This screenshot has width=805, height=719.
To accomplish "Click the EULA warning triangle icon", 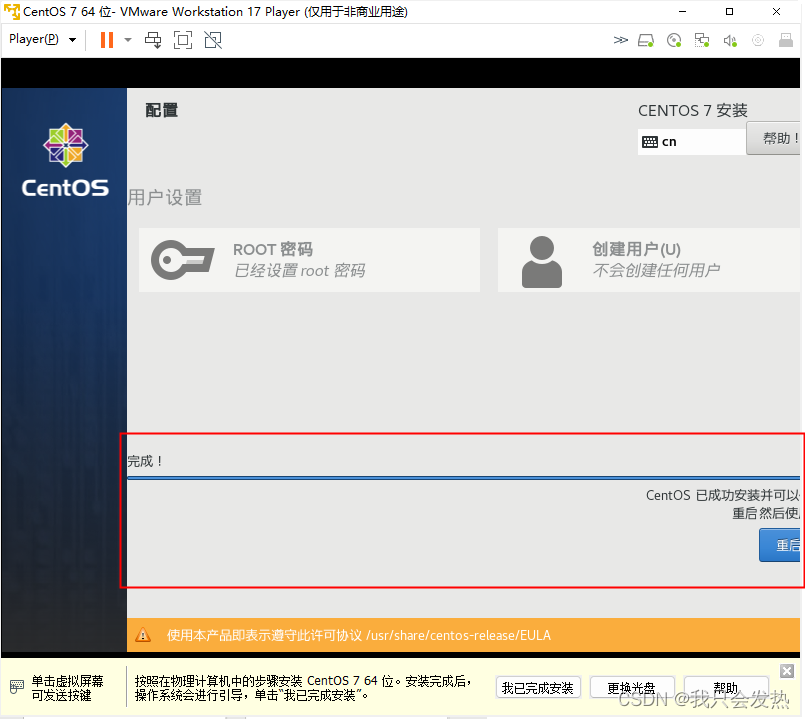I will (x=143, y=635).
